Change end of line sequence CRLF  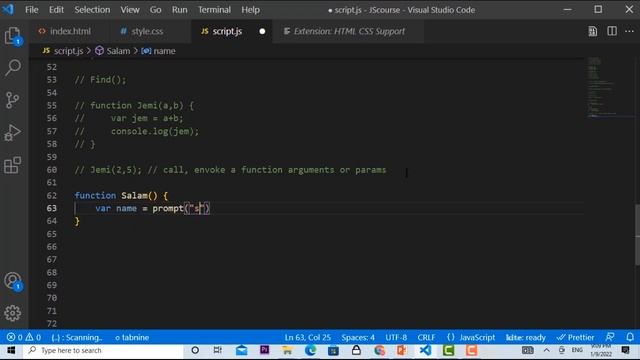point(426,338)
